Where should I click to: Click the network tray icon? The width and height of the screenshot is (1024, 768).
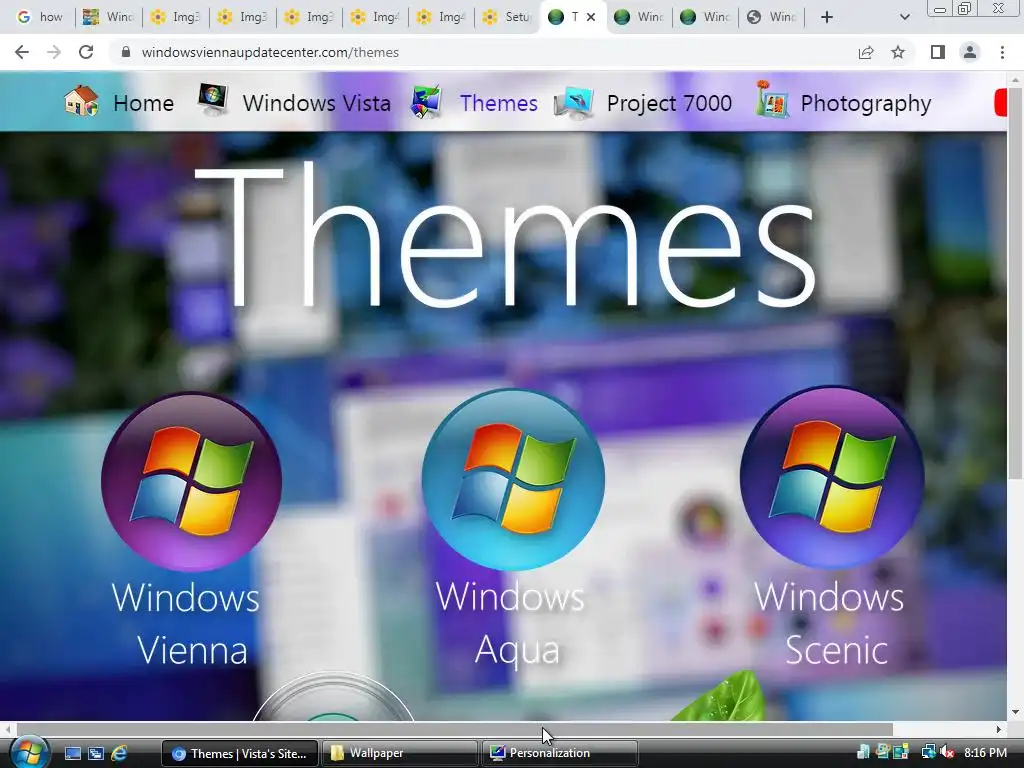(x=928, y=752)
